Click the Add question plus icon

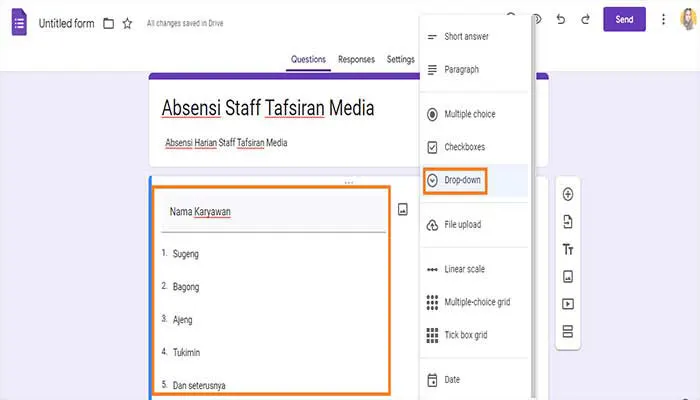click(x=568, y=194)
